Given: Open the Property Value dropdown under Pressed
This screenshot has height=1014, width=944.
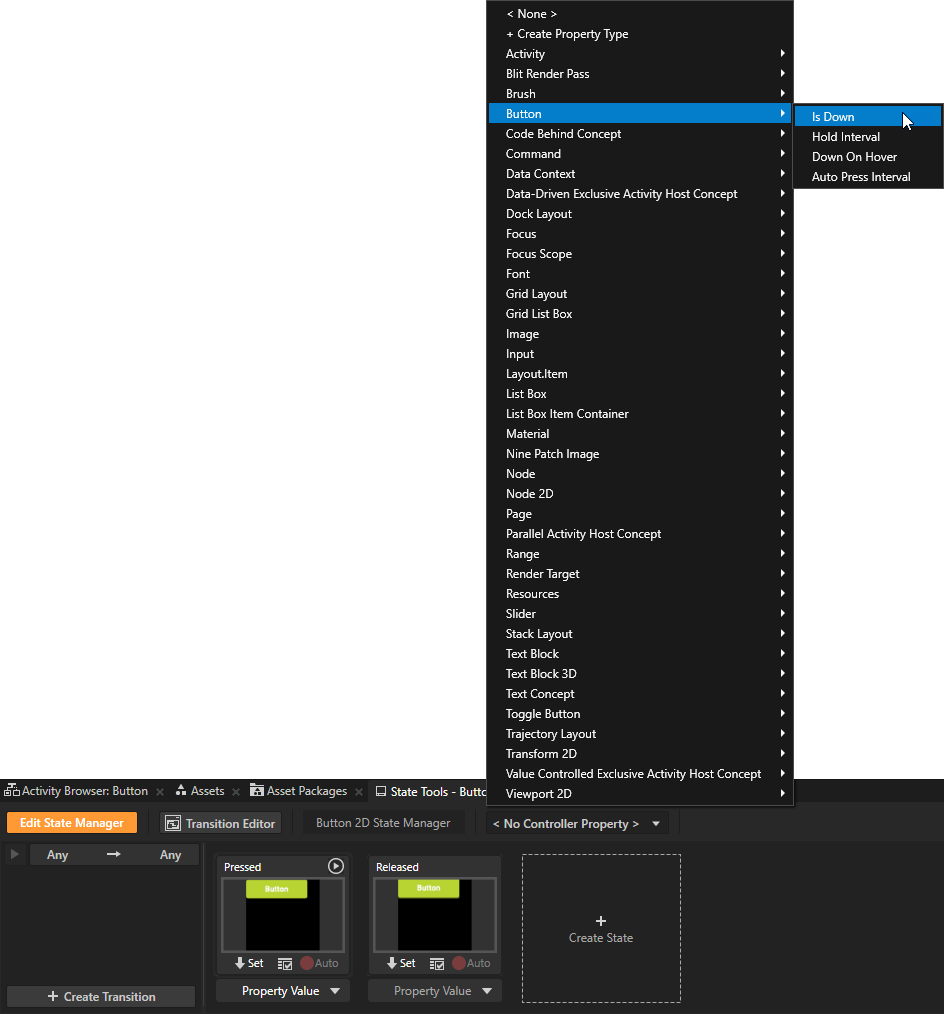Looking at the screenshot, I should pyautogui.click(x=282, y=990).
